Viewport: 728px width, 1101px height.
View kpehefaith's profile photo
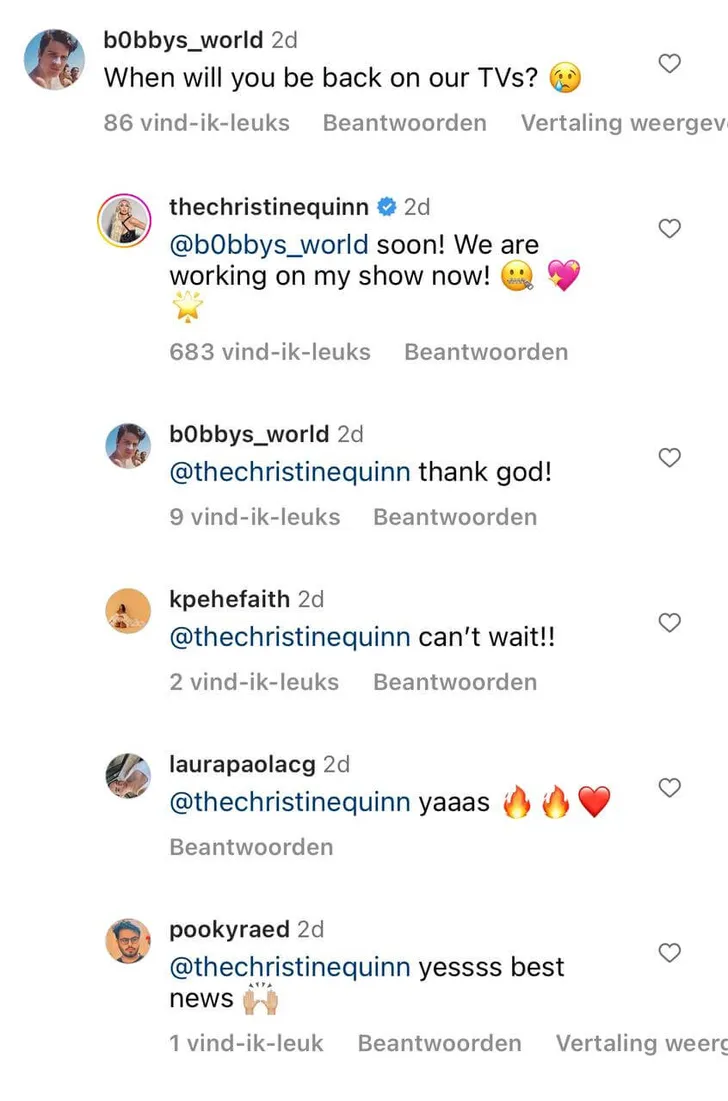tap(128, 611)
